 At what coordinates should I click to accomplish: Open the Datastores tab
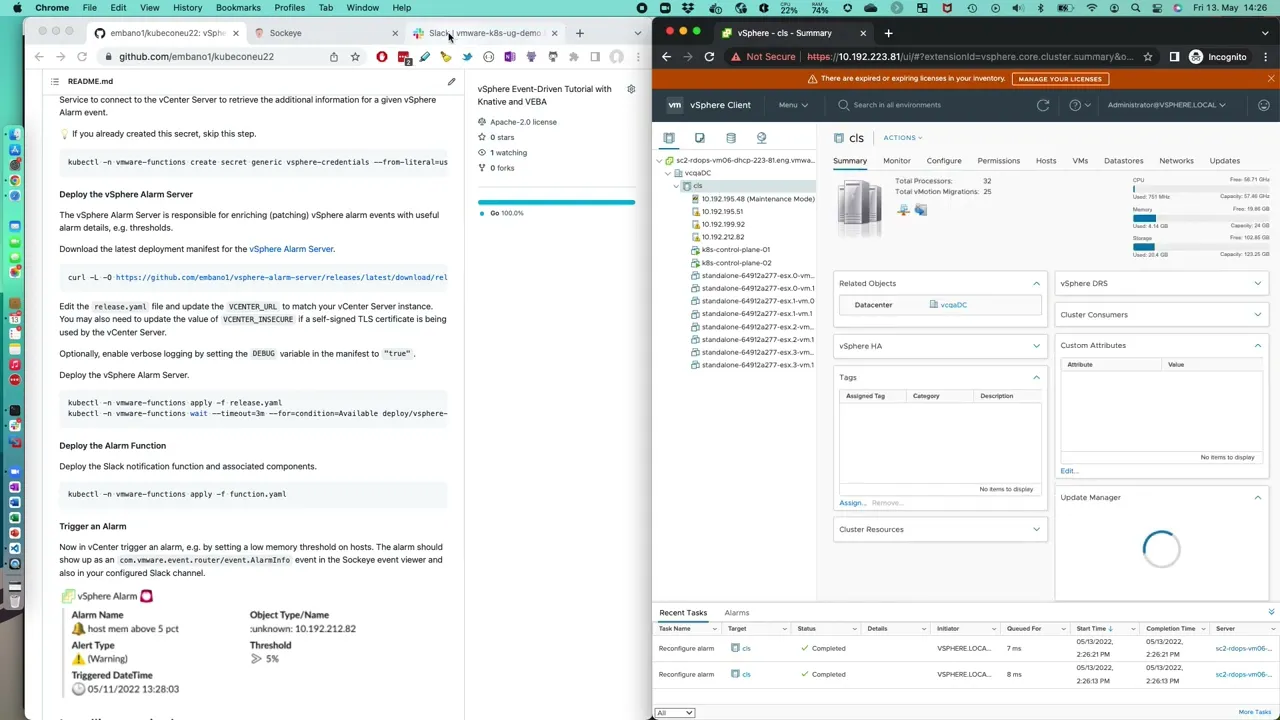point(1123,160)
